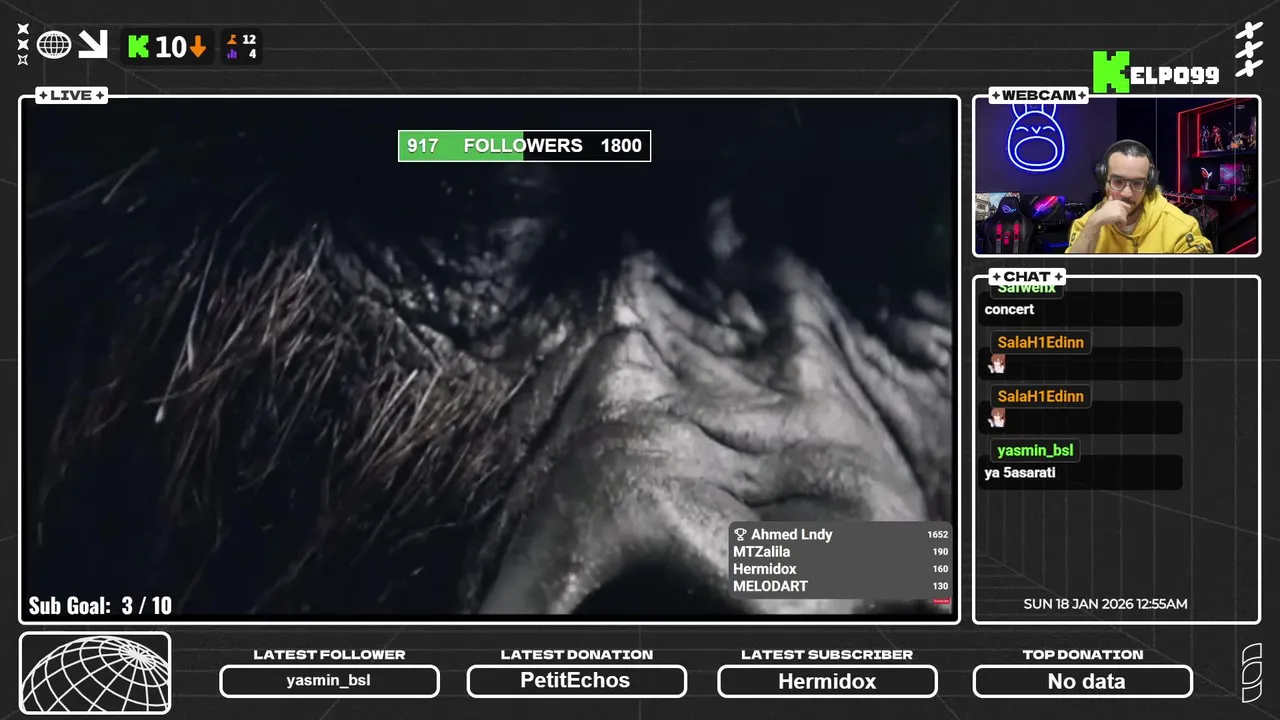
Task: Click the trophy icon next to Ahmed Lndy
Action: pos(740,534)
